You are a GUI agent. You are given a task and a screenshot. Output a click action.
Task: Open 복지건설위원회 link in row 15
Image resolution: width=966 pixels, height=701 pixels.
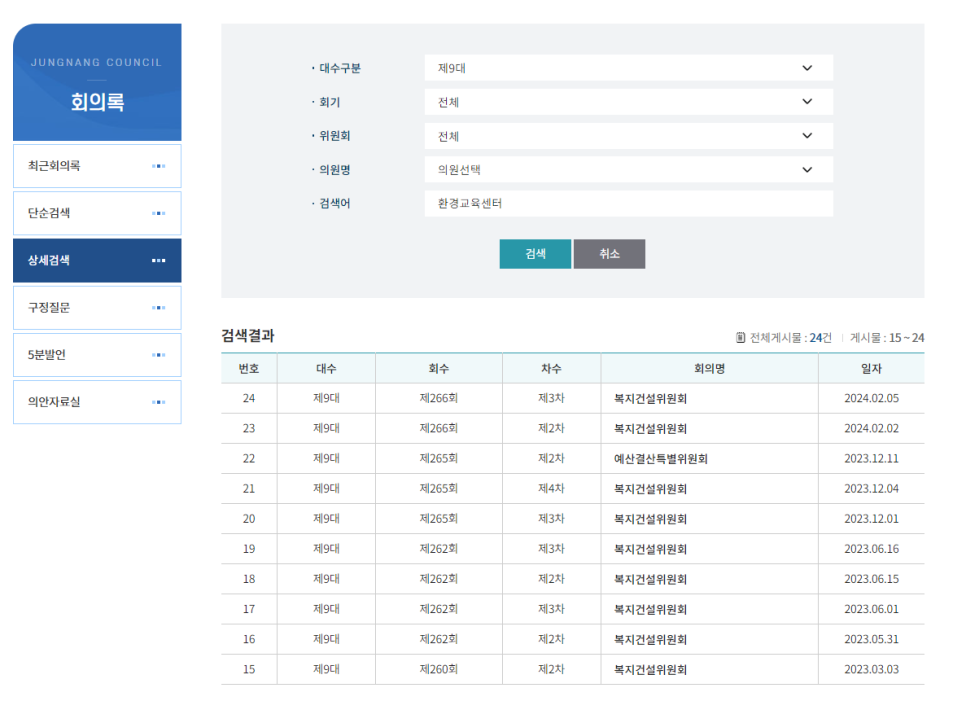tap(650, 670)
